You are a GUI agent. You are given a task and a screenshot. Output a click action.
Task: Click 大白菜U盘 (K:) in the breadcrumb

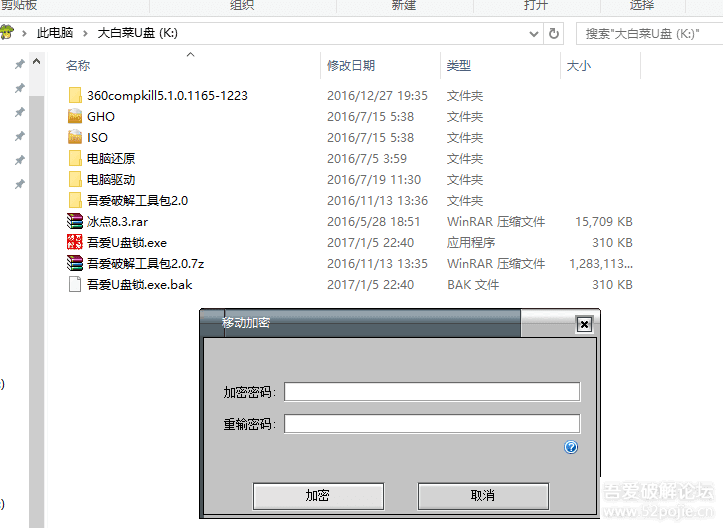pyautogui.click(x=137, y=33)
